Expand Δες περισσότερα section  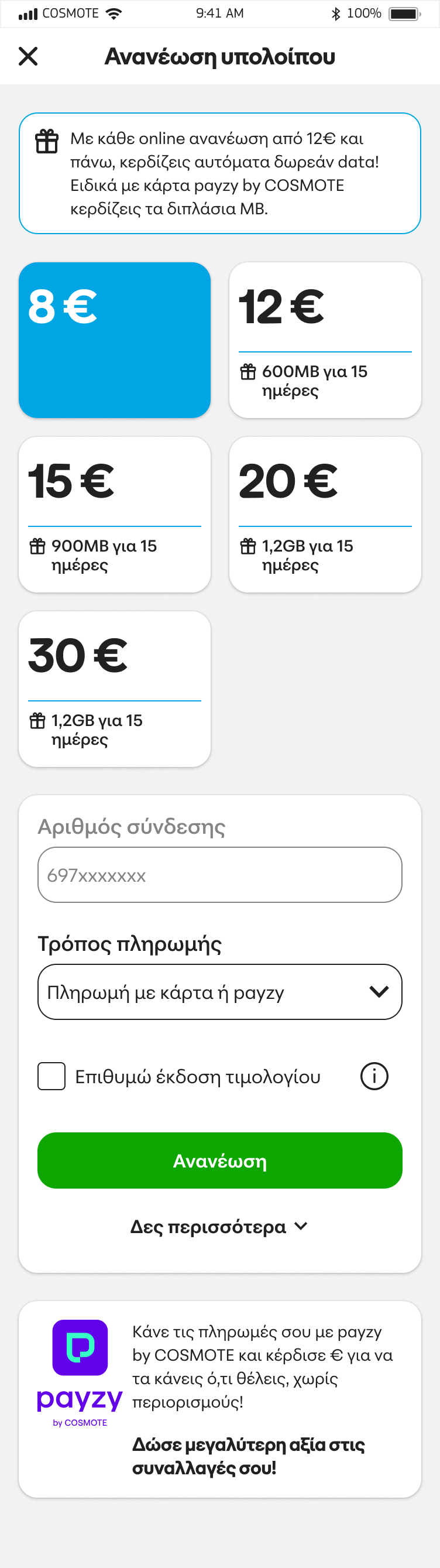pos(219,1227)
